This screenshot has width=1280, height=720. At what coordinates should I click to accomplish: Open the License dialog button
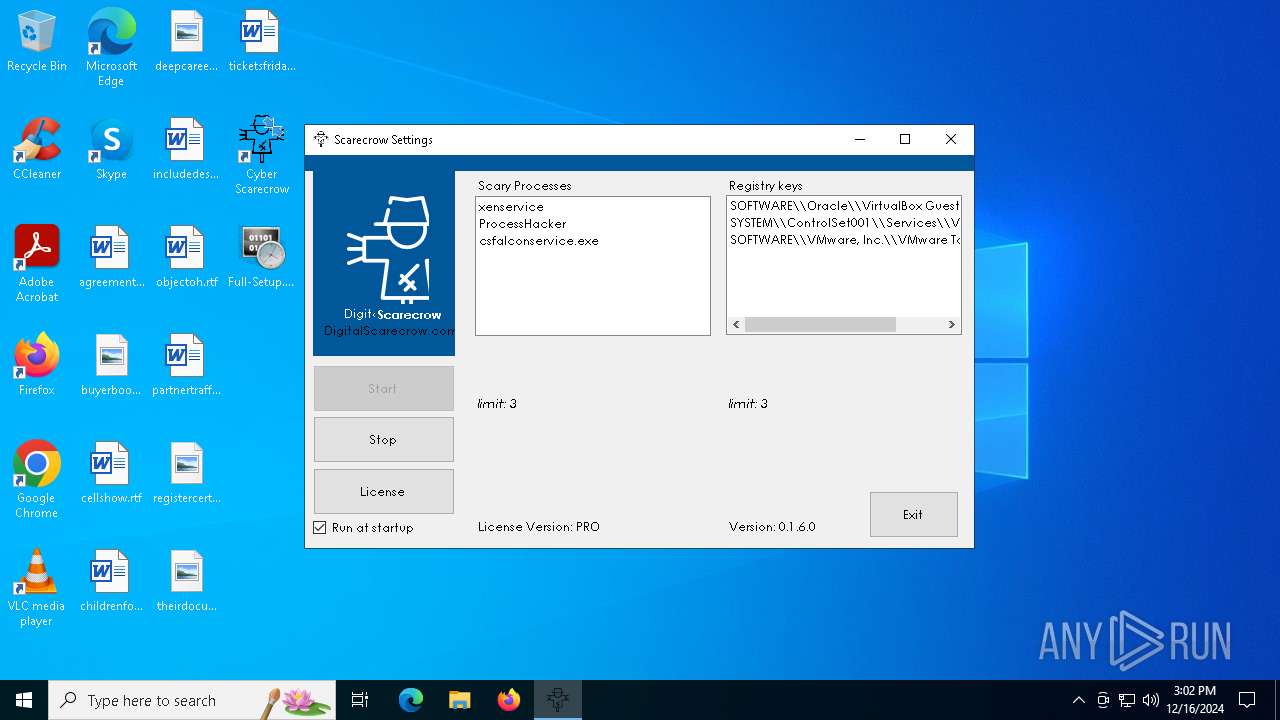point(384,491)
